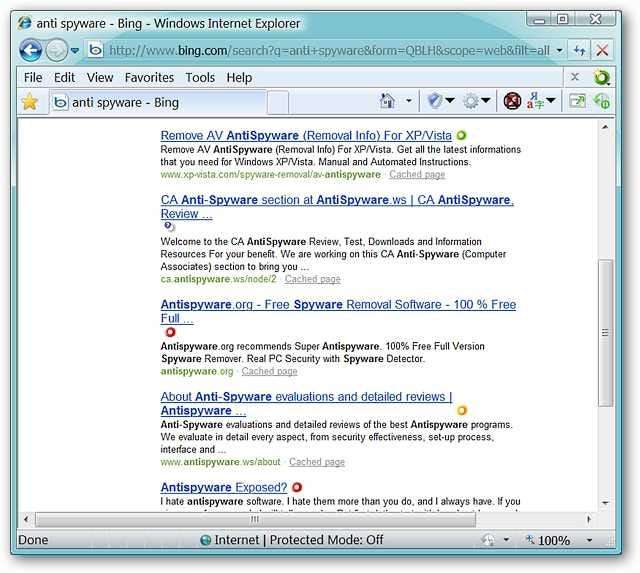
Task: Click red rating icon next to Antispyware Exposed
Action: pos(297,487)
